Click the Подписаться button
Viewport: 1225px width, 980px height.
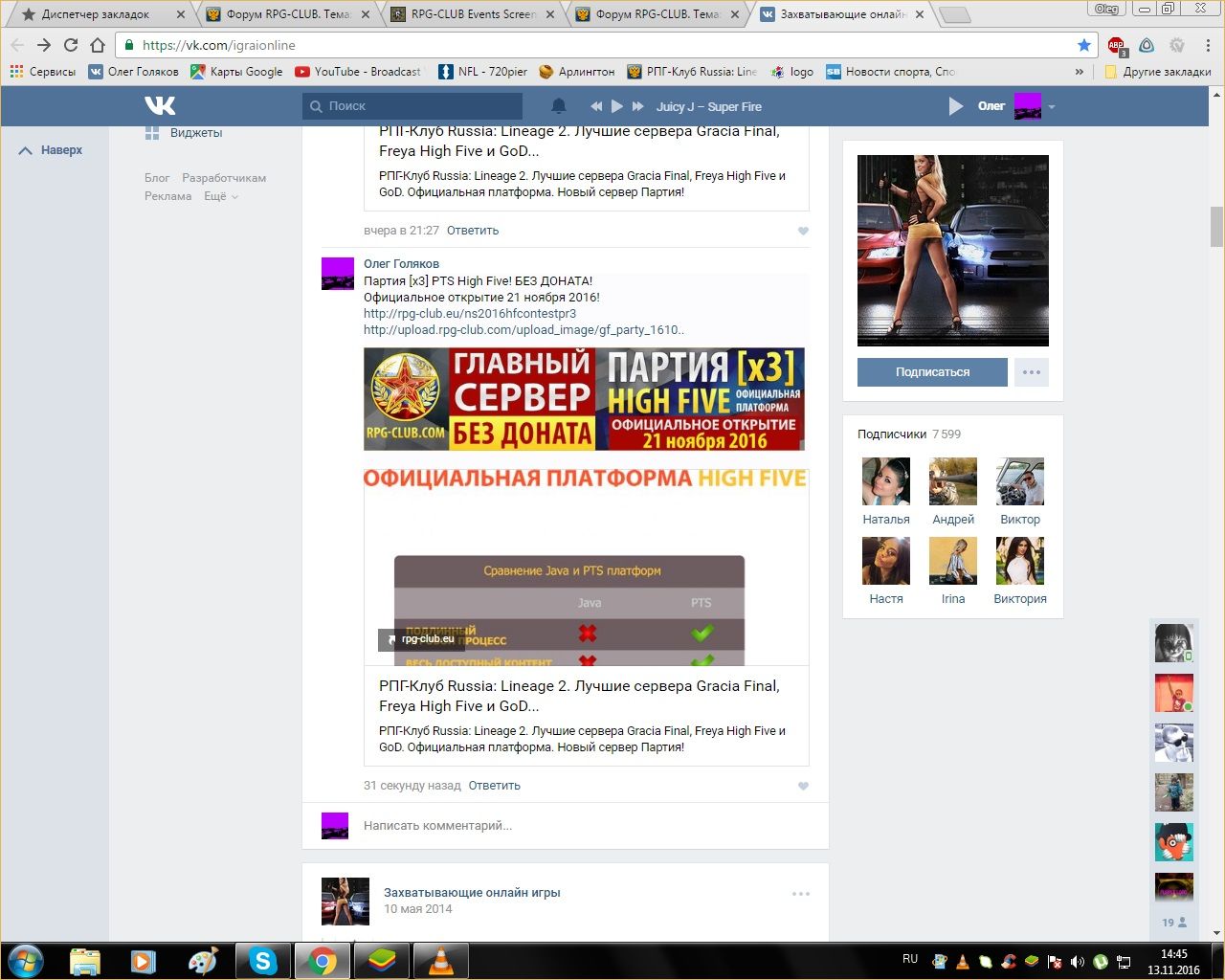click(x=932, y=372)
